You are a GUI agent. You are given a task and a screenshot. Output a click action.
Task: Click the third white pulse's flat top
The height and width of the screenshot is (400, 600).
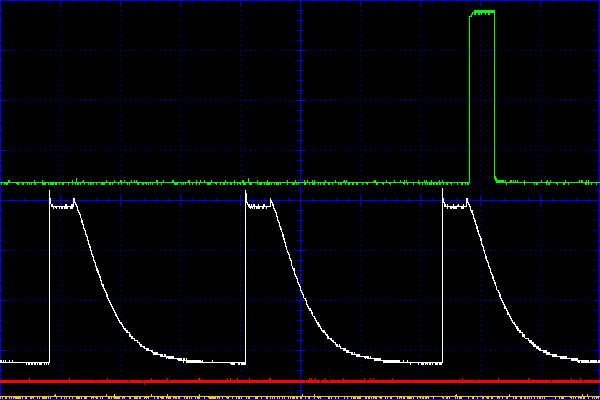[x=455, y=207]
